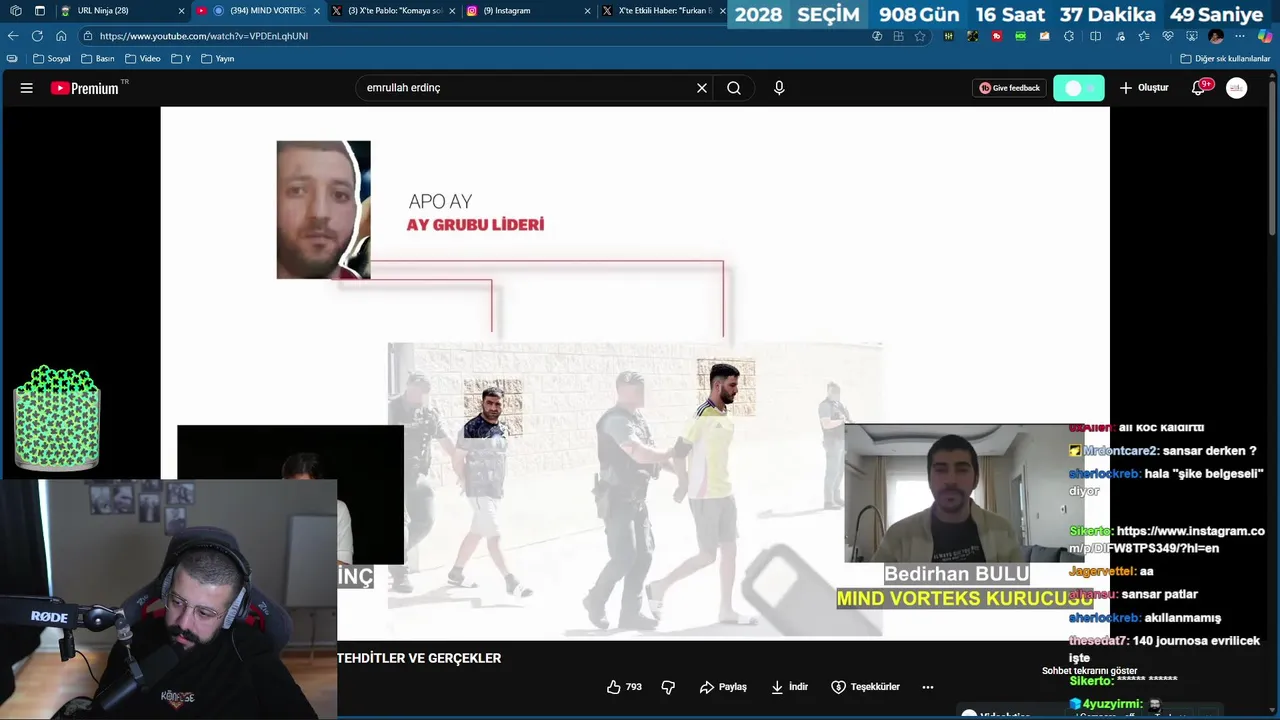Open the Video bookmarks folder

pos(143,59)
